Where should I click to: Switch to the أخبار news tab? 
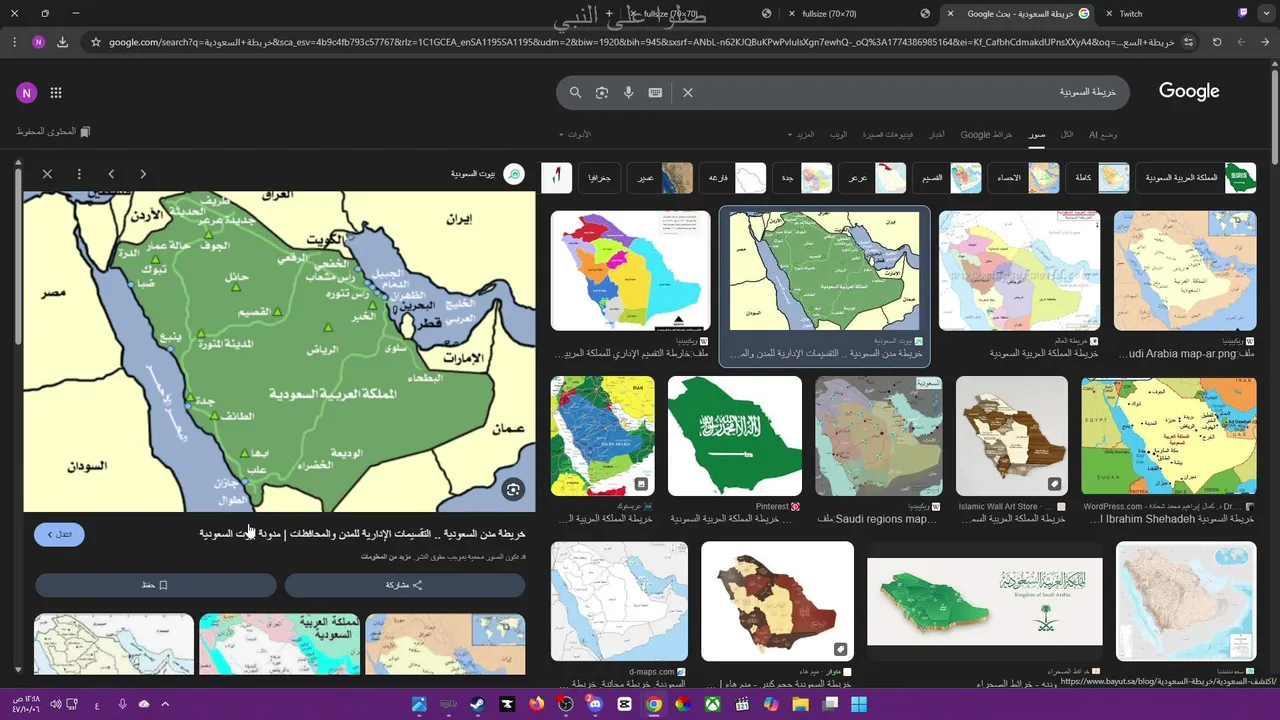click(x=937, y=134)
